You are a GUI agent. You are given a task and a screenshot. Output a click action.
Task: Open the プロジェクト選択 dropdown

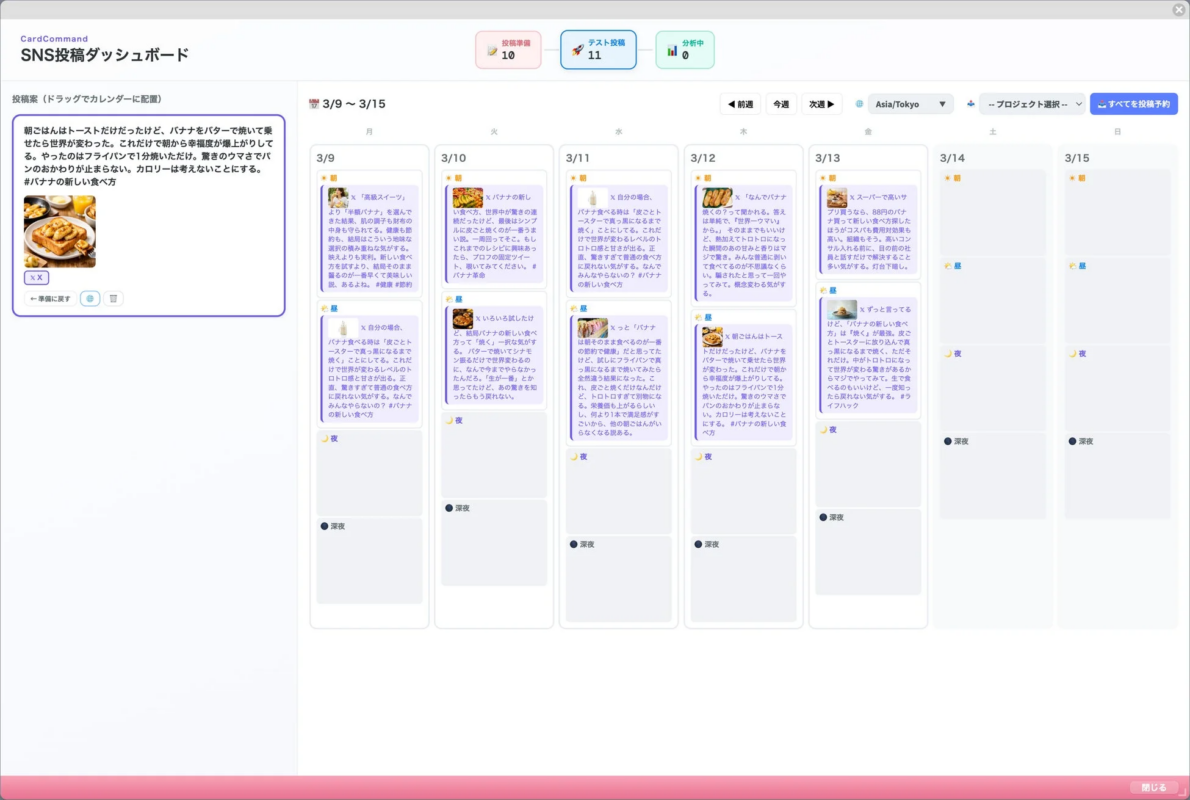[x=1033, y=103]
